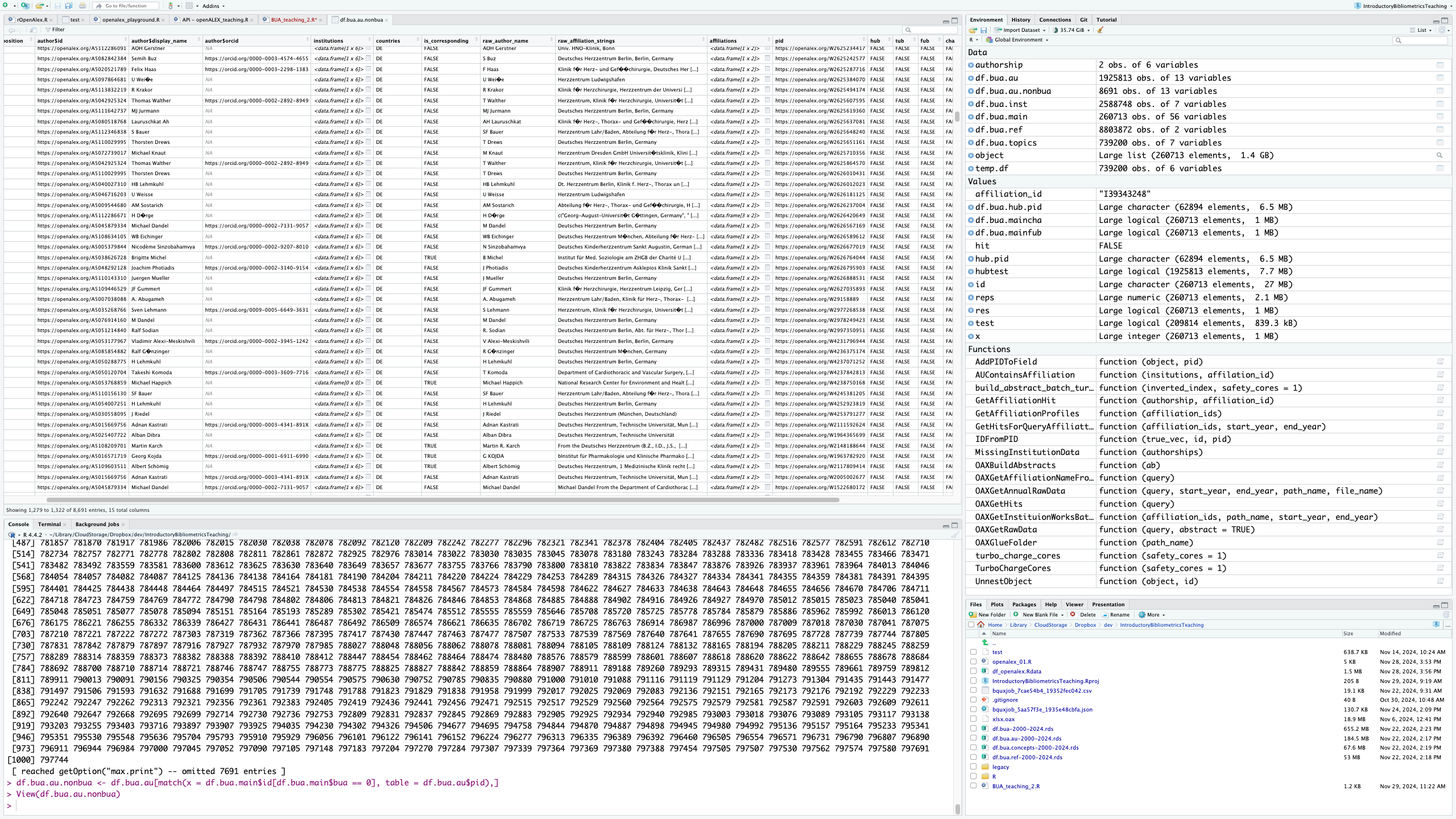This screenshot has width=1456, height=819.
Task: Click the broom icon to clear environment objects
Action: coord(1101,30)
